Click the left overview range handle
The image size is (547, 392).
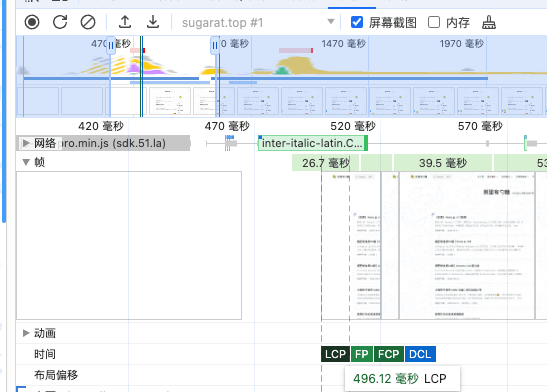[111, 46]
